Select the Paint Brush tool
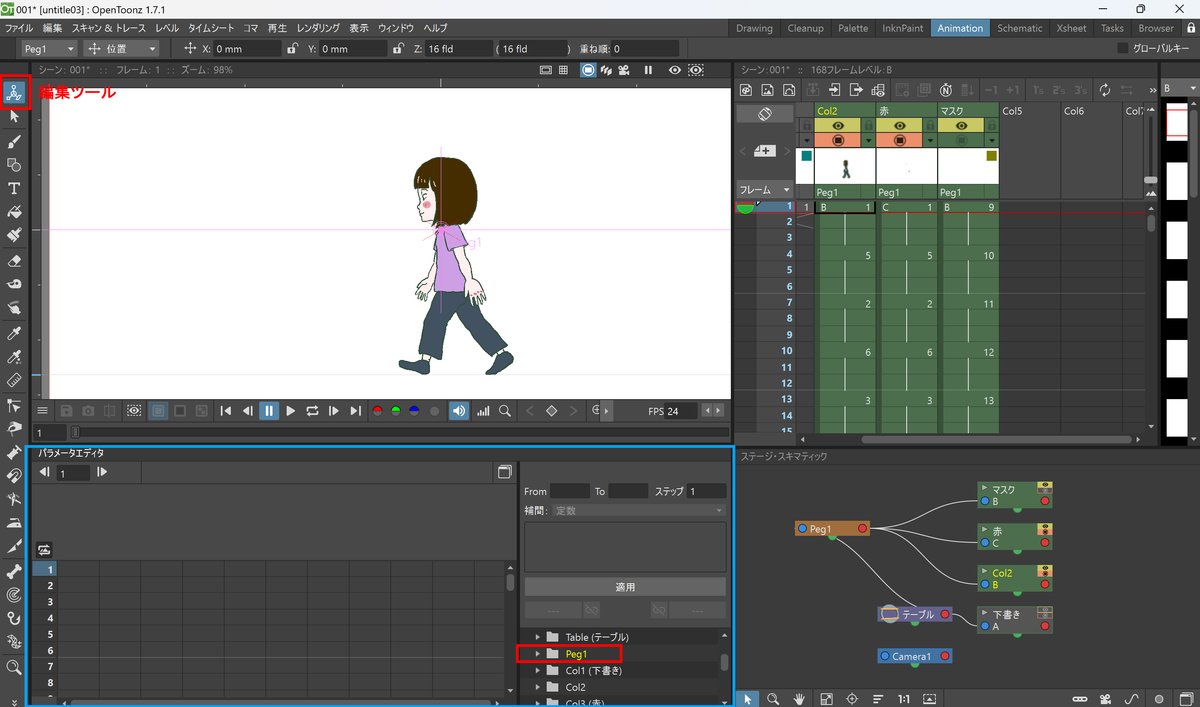The image size is (1200, 707). coord(14,236)
